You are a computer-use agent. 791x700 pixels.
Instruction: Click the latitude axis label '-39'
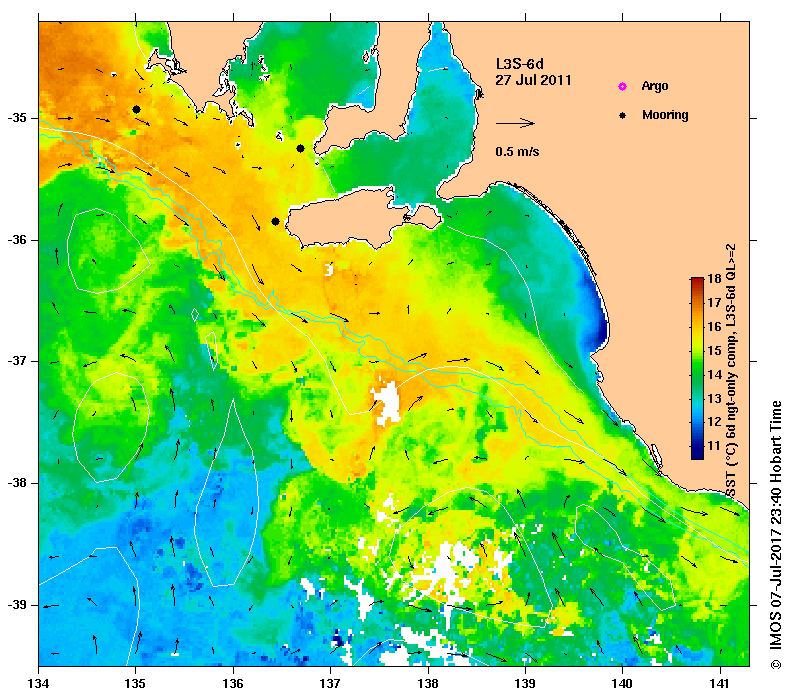17,605
